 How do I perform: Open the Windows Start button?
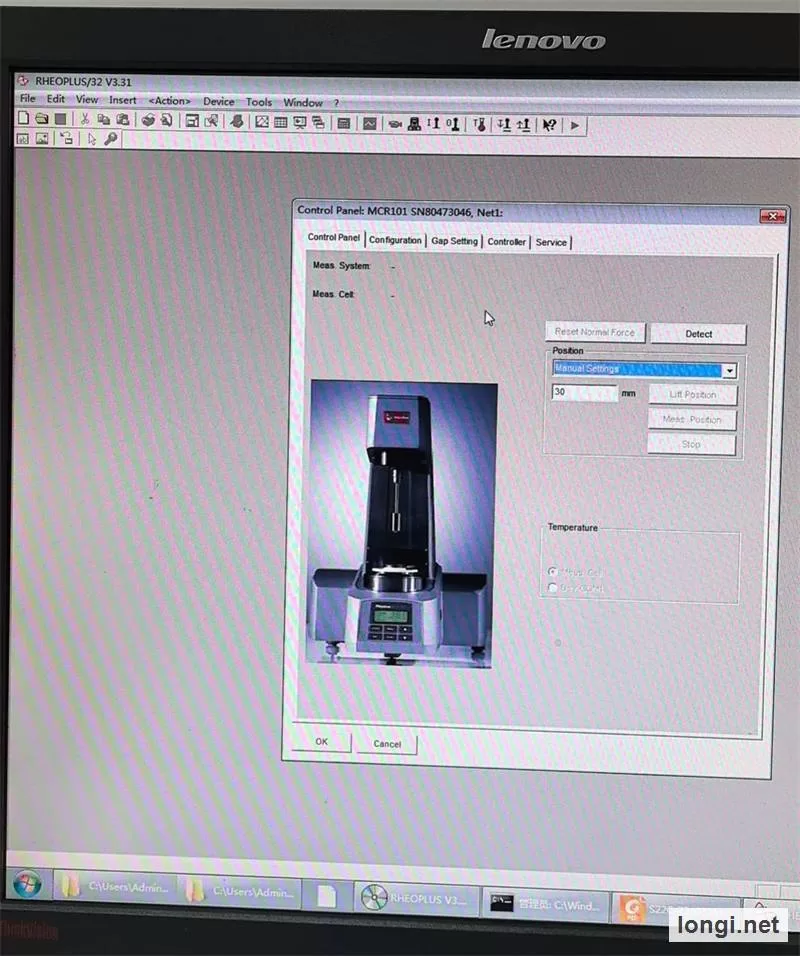pyautogui.click(x=27, y=884)
